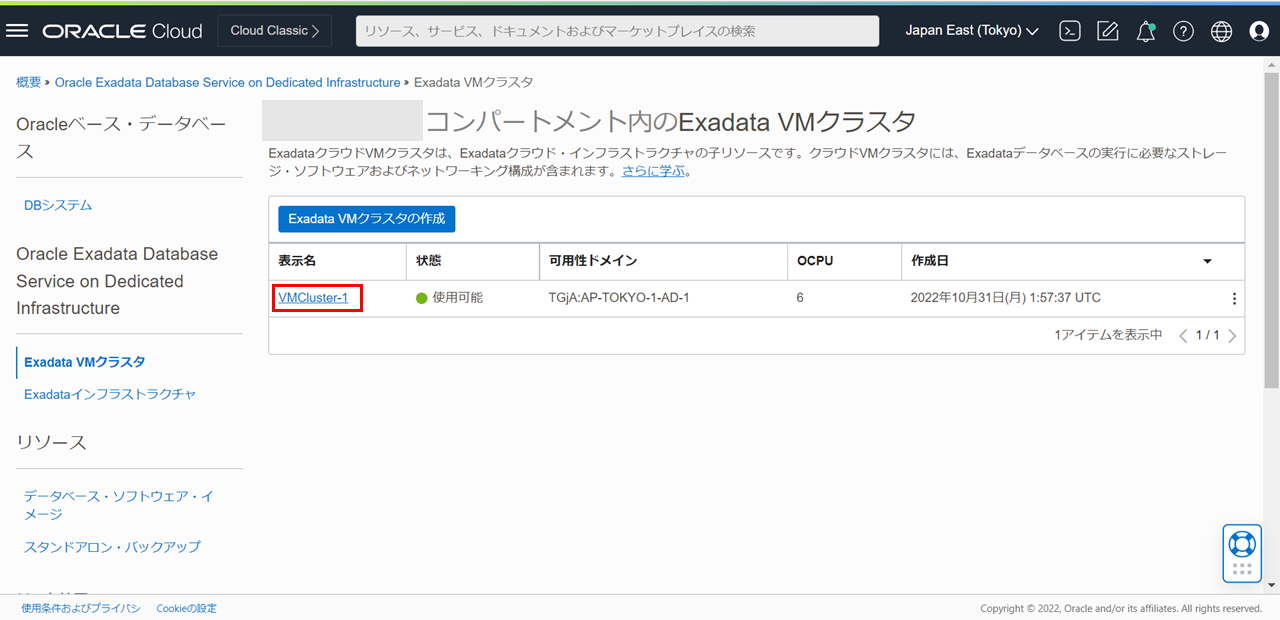Open the floating support lifebuoy widget

coord(1242,544)
